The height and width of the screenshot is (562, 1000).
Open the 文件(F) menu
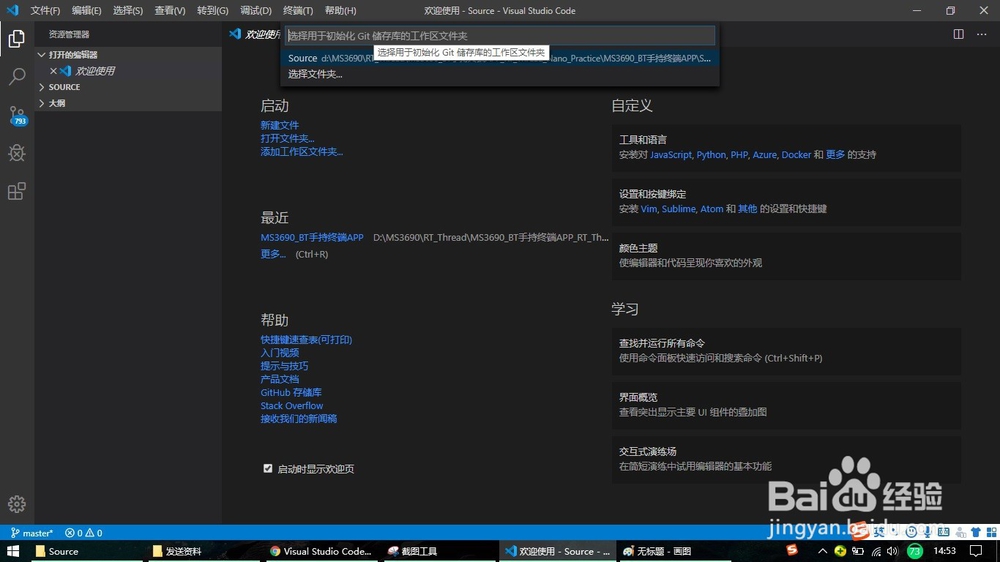(x=45, y=11)
